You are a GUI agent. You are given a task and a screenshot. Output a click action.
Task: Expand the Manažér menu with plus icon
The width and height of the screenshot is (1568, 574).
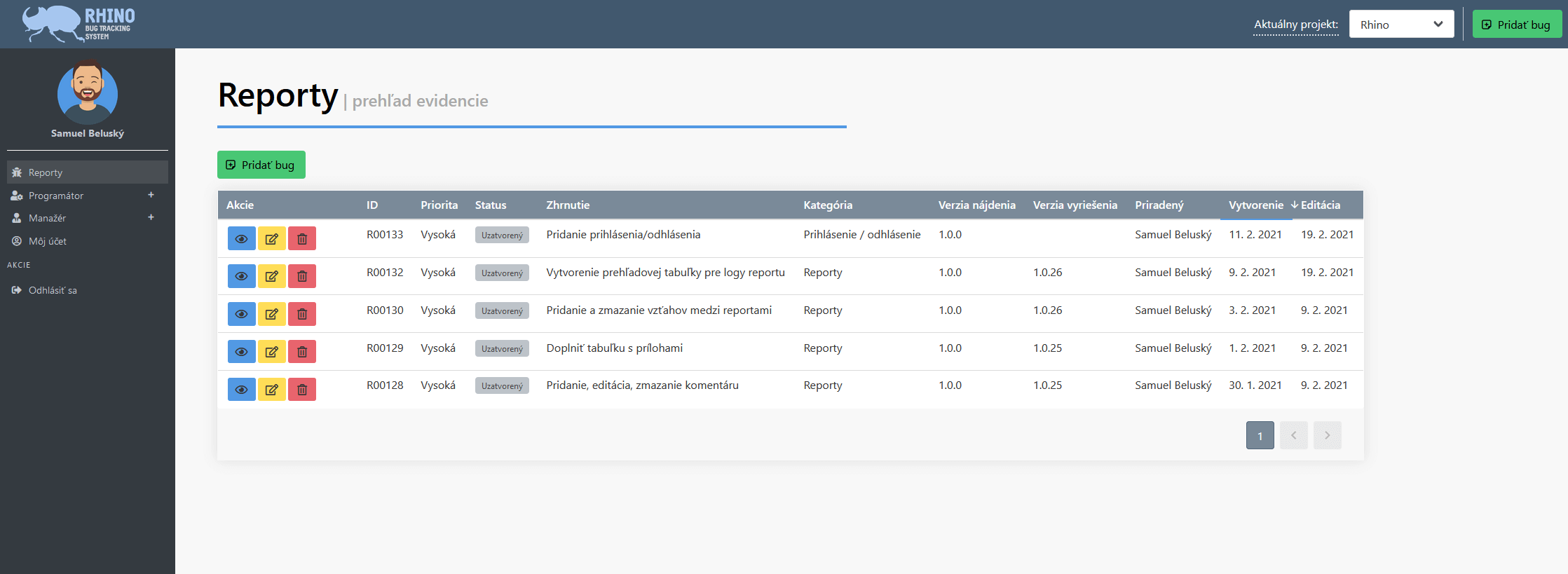tap(151, 217)
